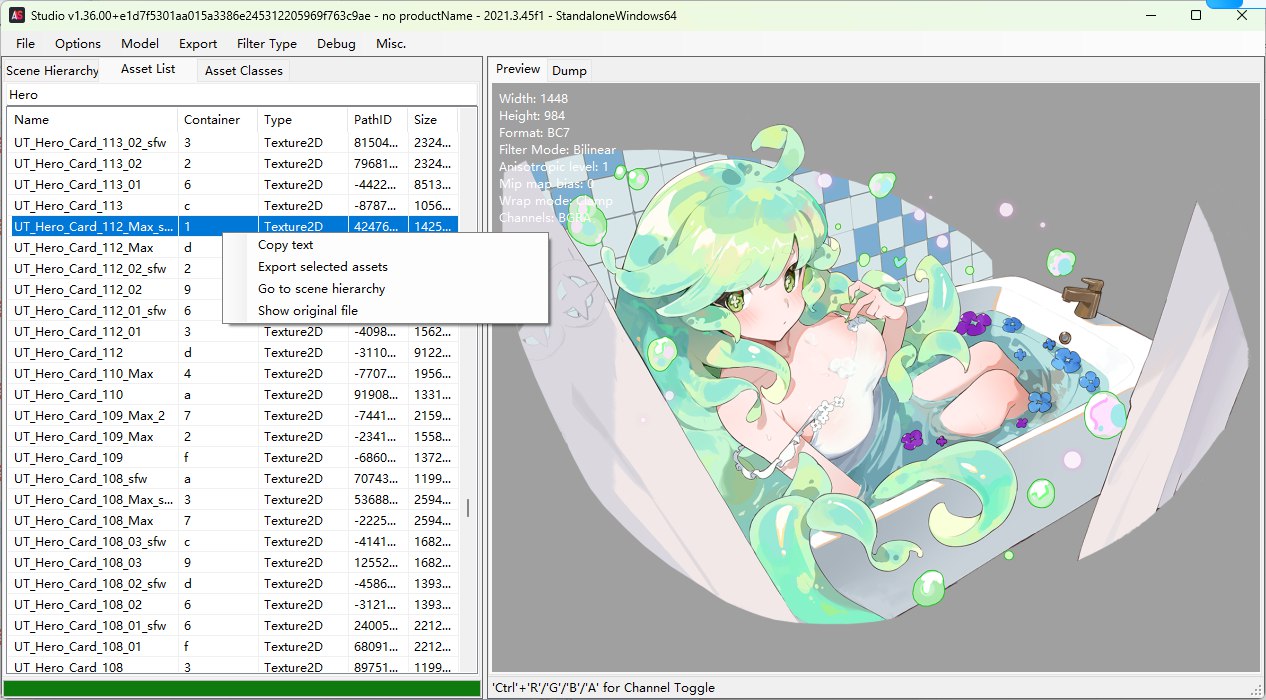1266x700 pixels.
Task: Open the Debug menu
Action: click(336, 43)
